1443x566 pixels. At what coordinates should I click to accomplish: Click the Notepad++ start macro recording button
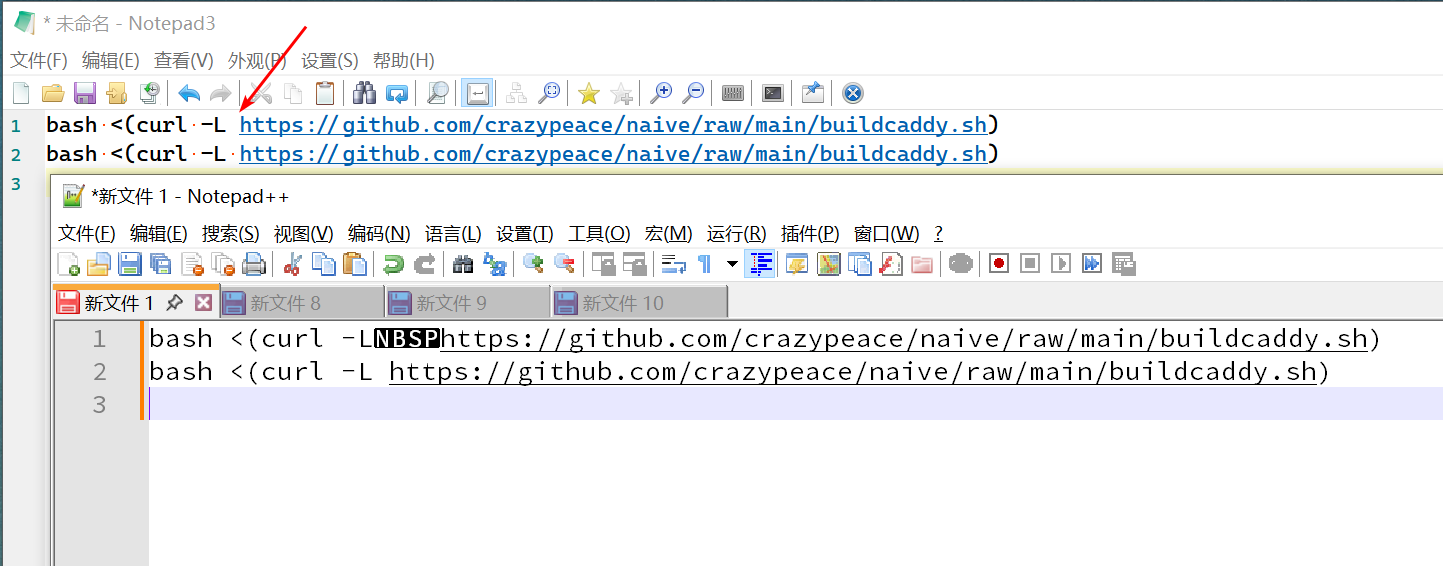coord(998,264)
